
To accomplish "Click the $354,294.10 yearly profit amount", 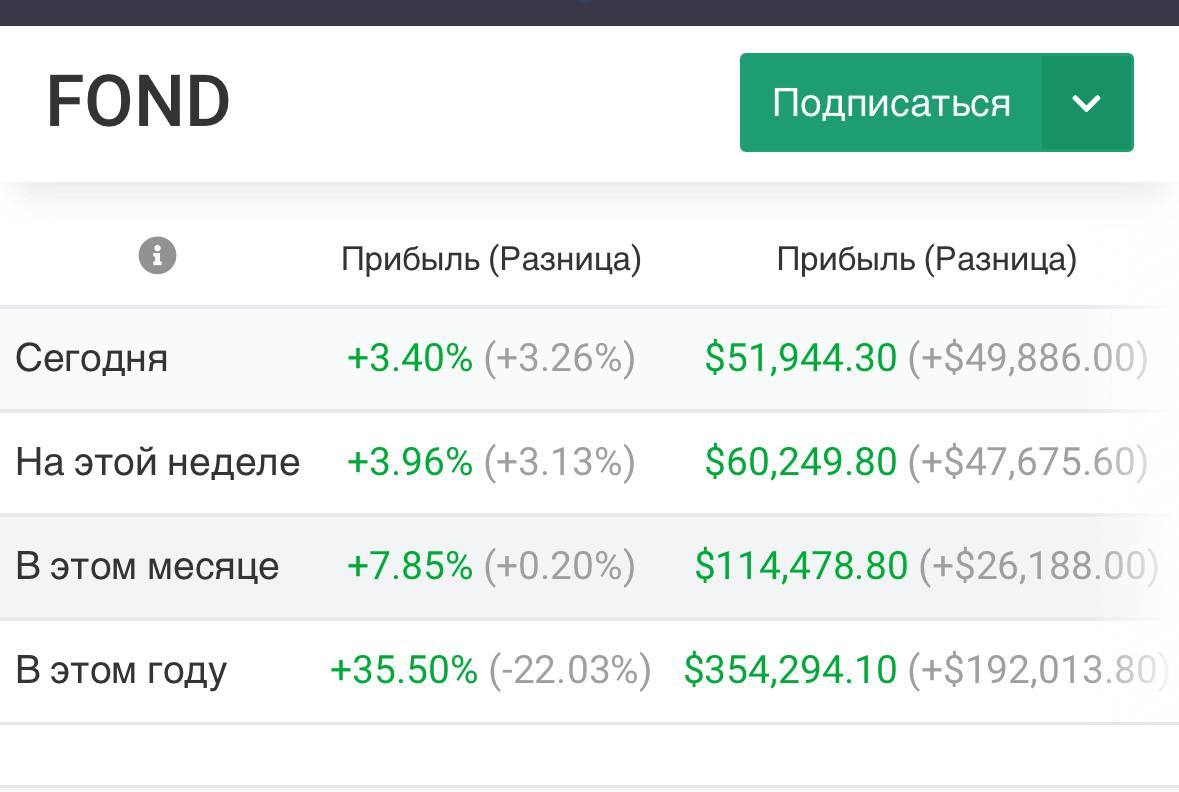I will pos(790,669).
